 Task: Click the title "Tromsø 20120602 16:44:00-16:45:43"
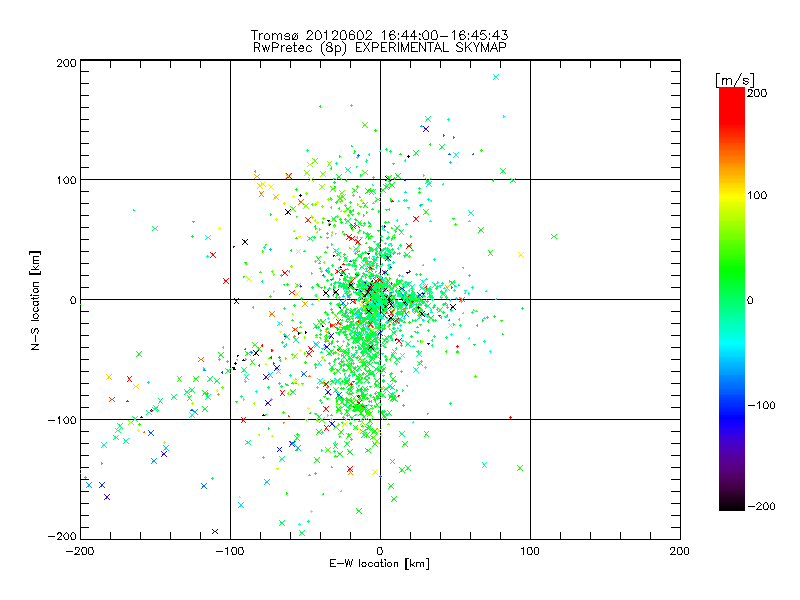point(379,35)
